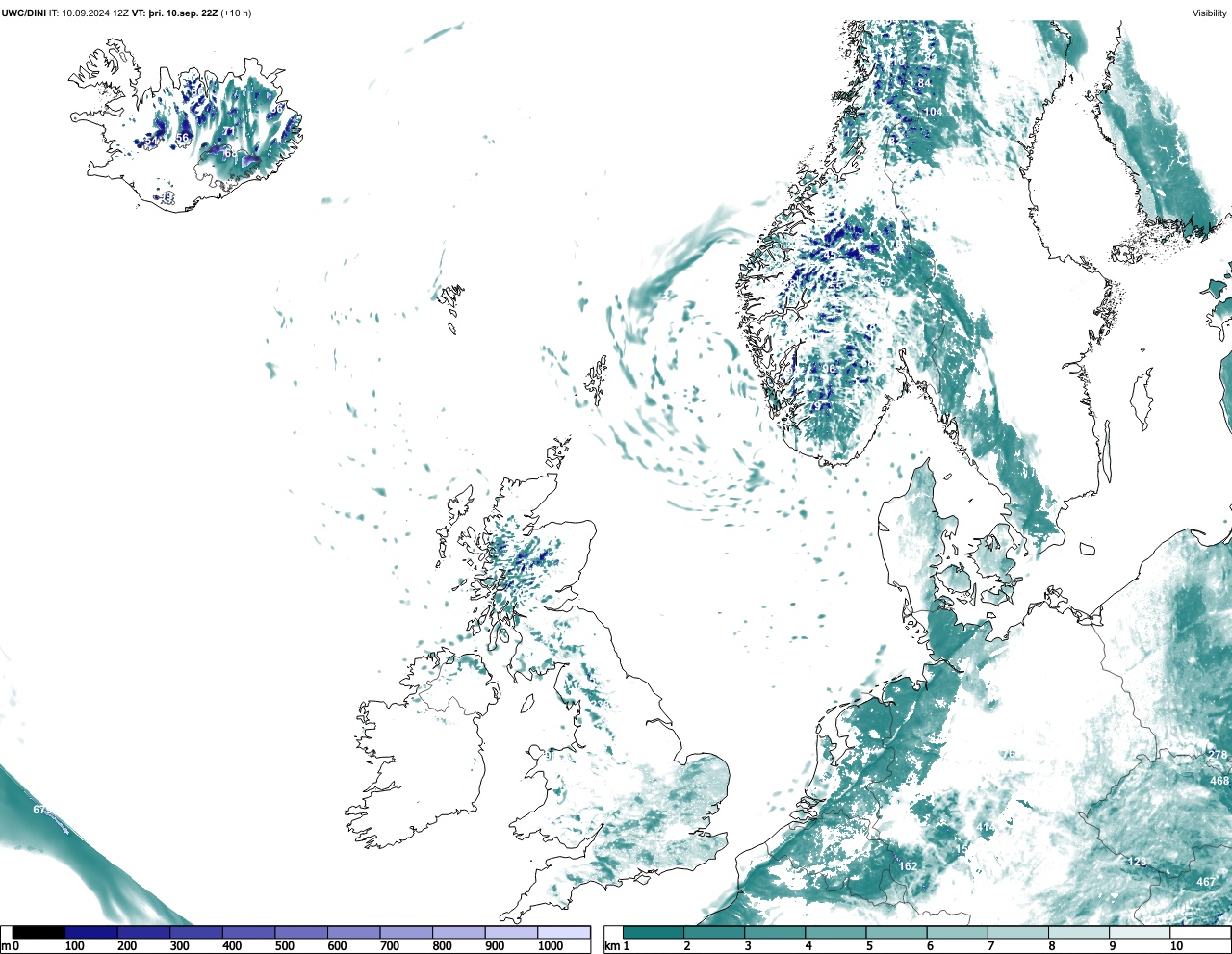Click the '1000' metre scale label

coord(550,946)
